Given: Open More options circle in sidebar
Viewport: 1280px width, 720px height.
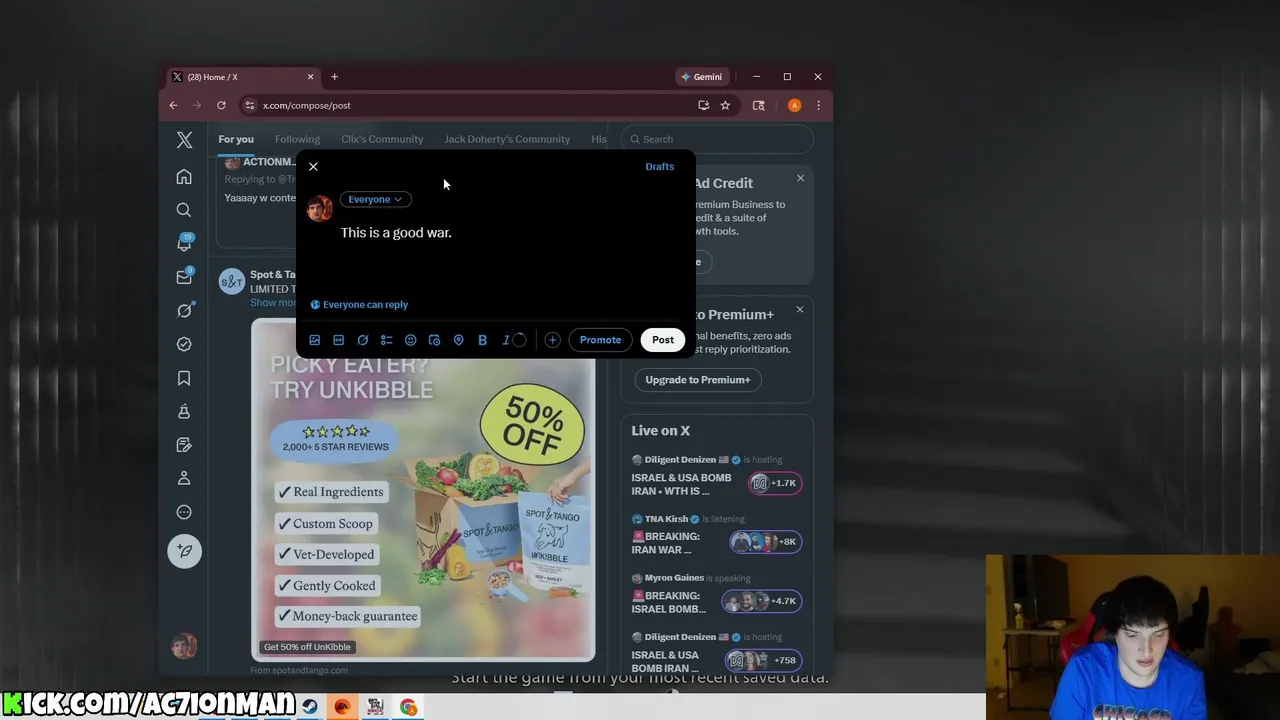Looking at the screenshot, I should pyautogui.click(x=184, y=512).
